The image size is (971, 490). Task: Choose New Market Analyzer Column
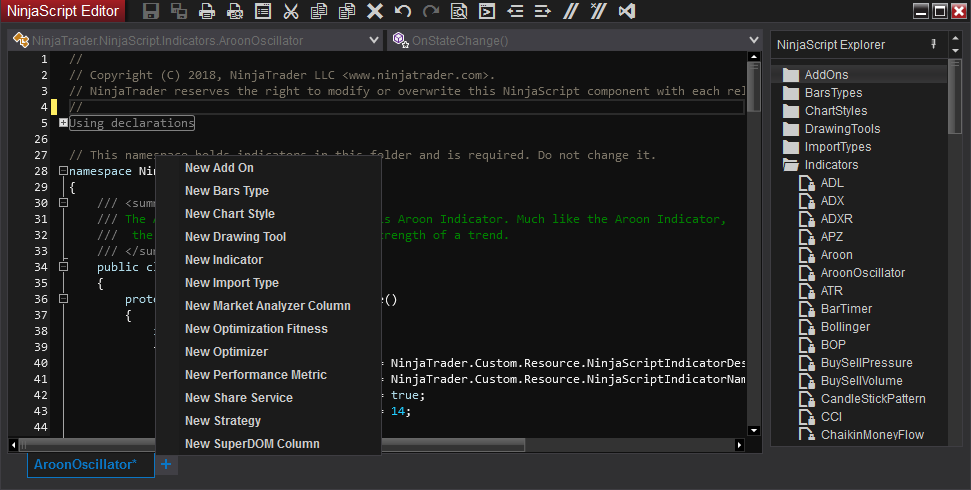point(268,305)
